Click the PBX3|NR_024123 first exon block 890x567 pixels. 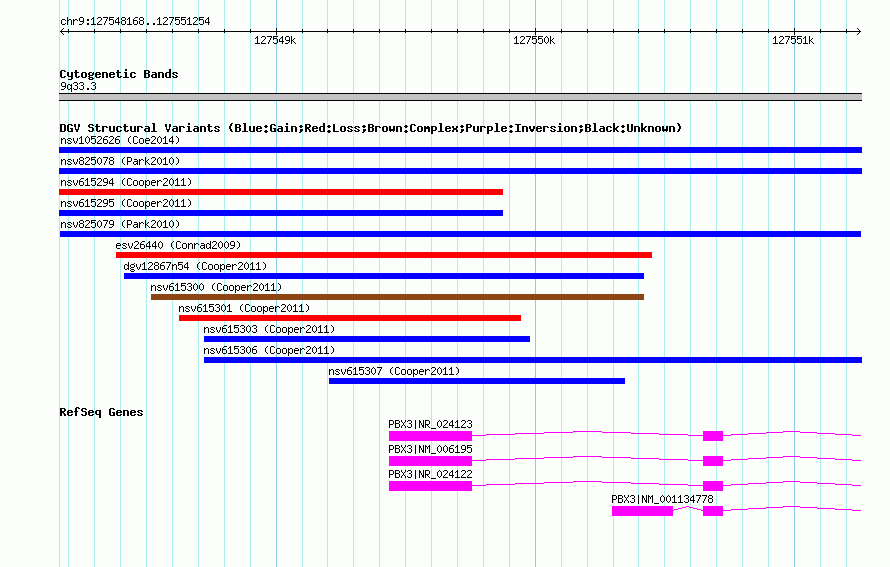[x=430, y=436]
